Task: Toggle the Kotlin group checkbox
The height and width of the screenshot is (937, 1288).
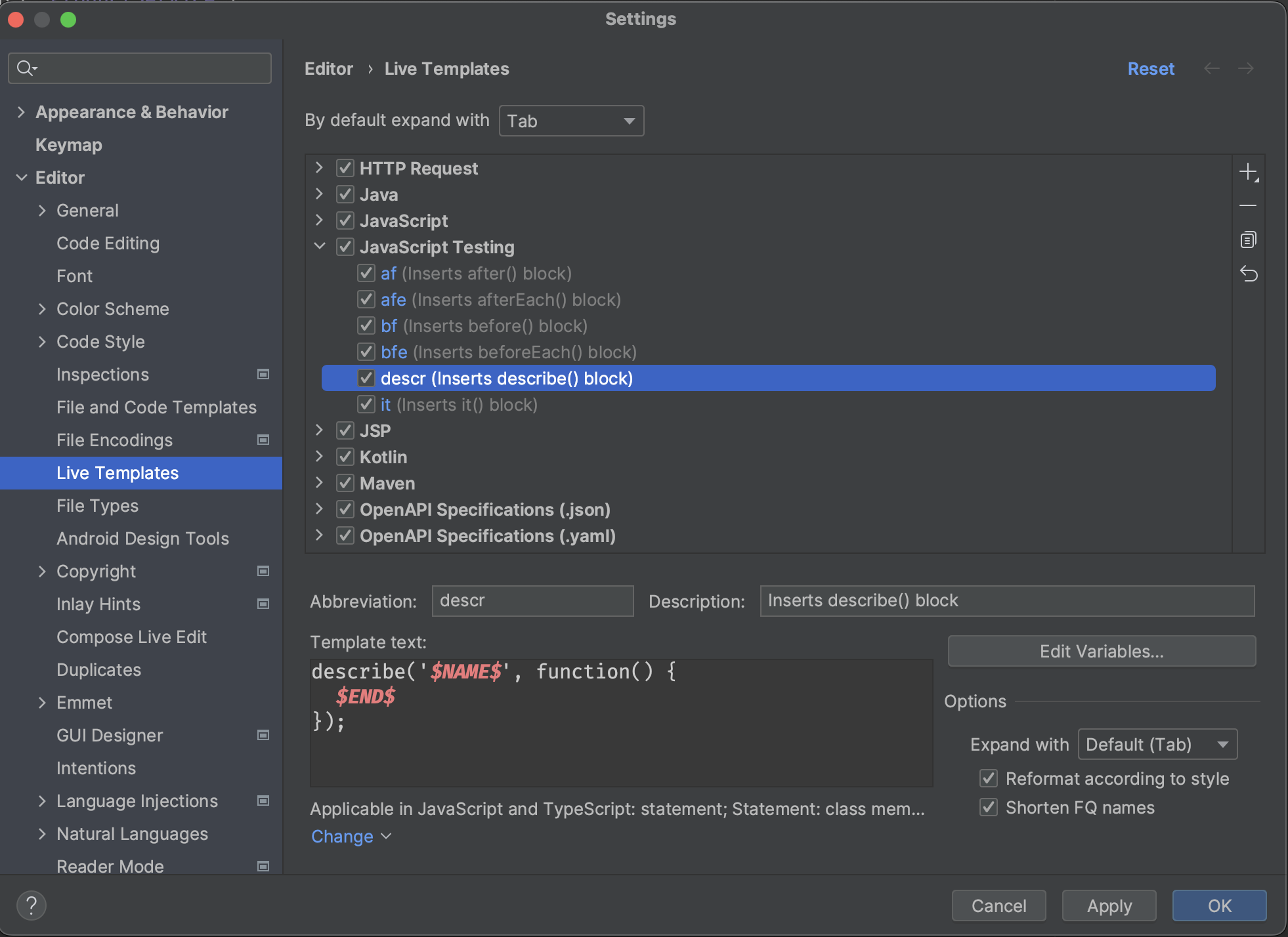Action: [345, 457]
